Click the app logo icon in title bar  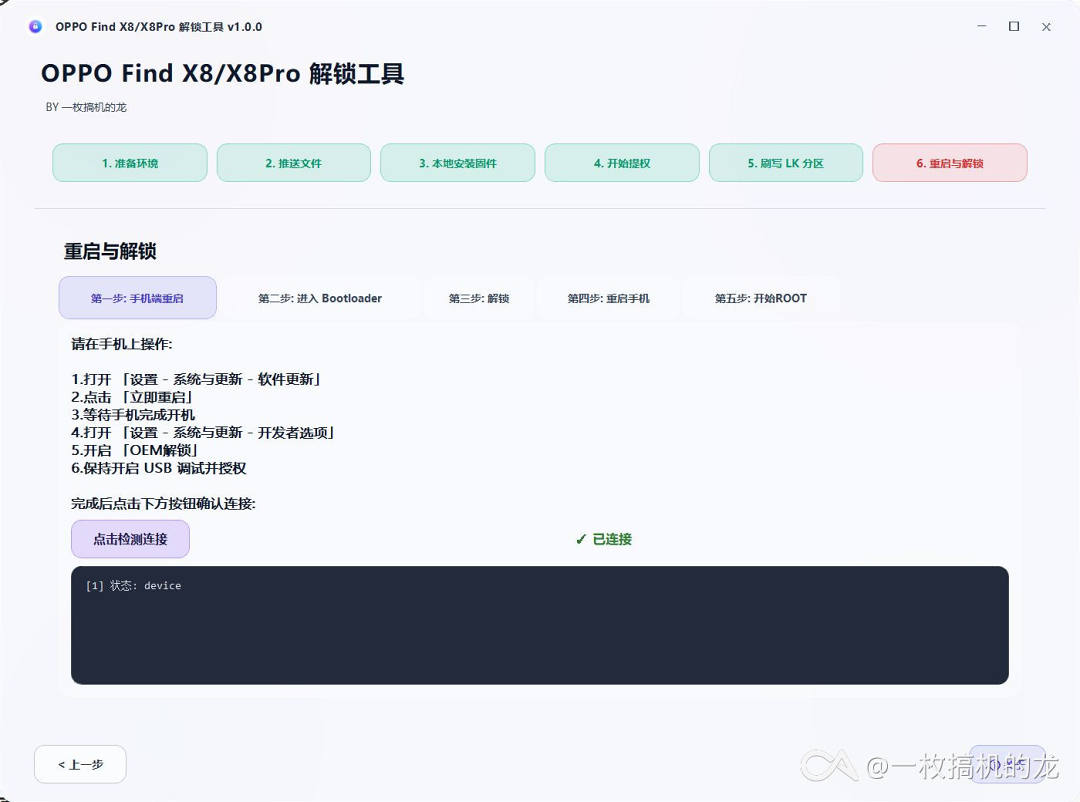click(35, 27)
